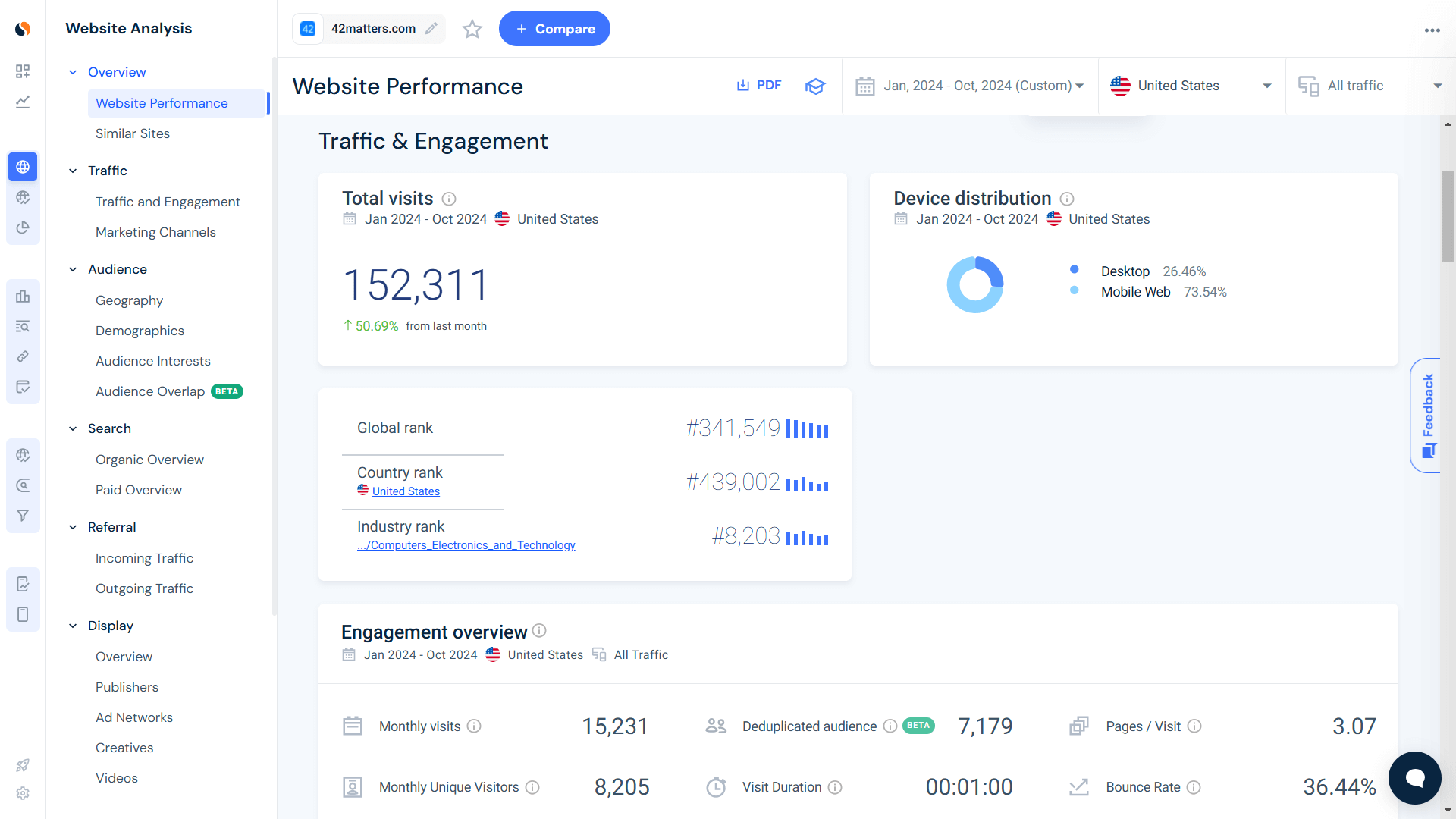Collapse the Audience section in the sidebar
Screen dimensions: 1456x819
click(73, 269)
